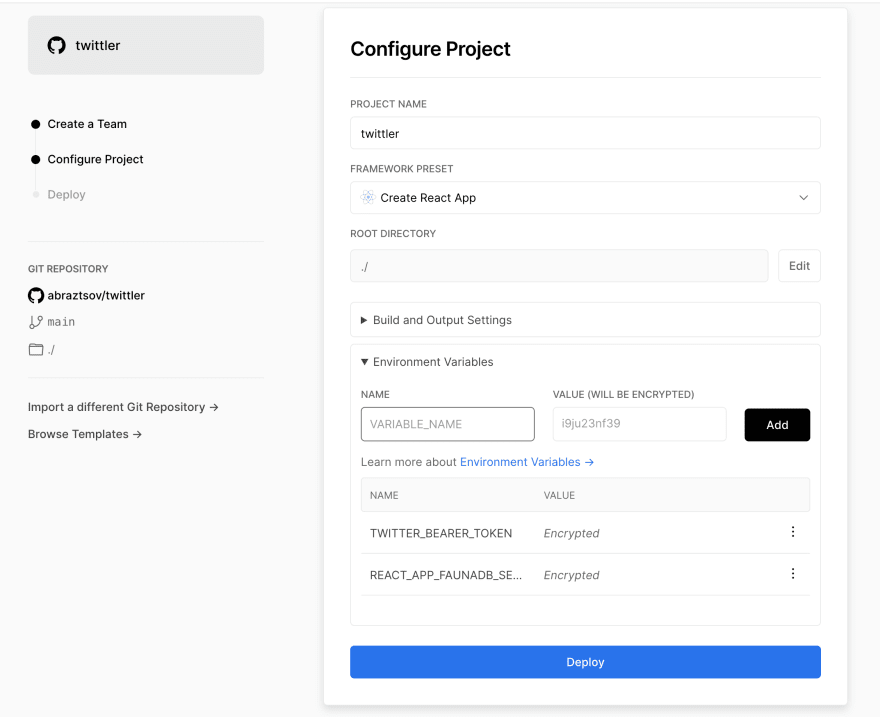Click Import a different Git Repository

click(x=123, y=407)
